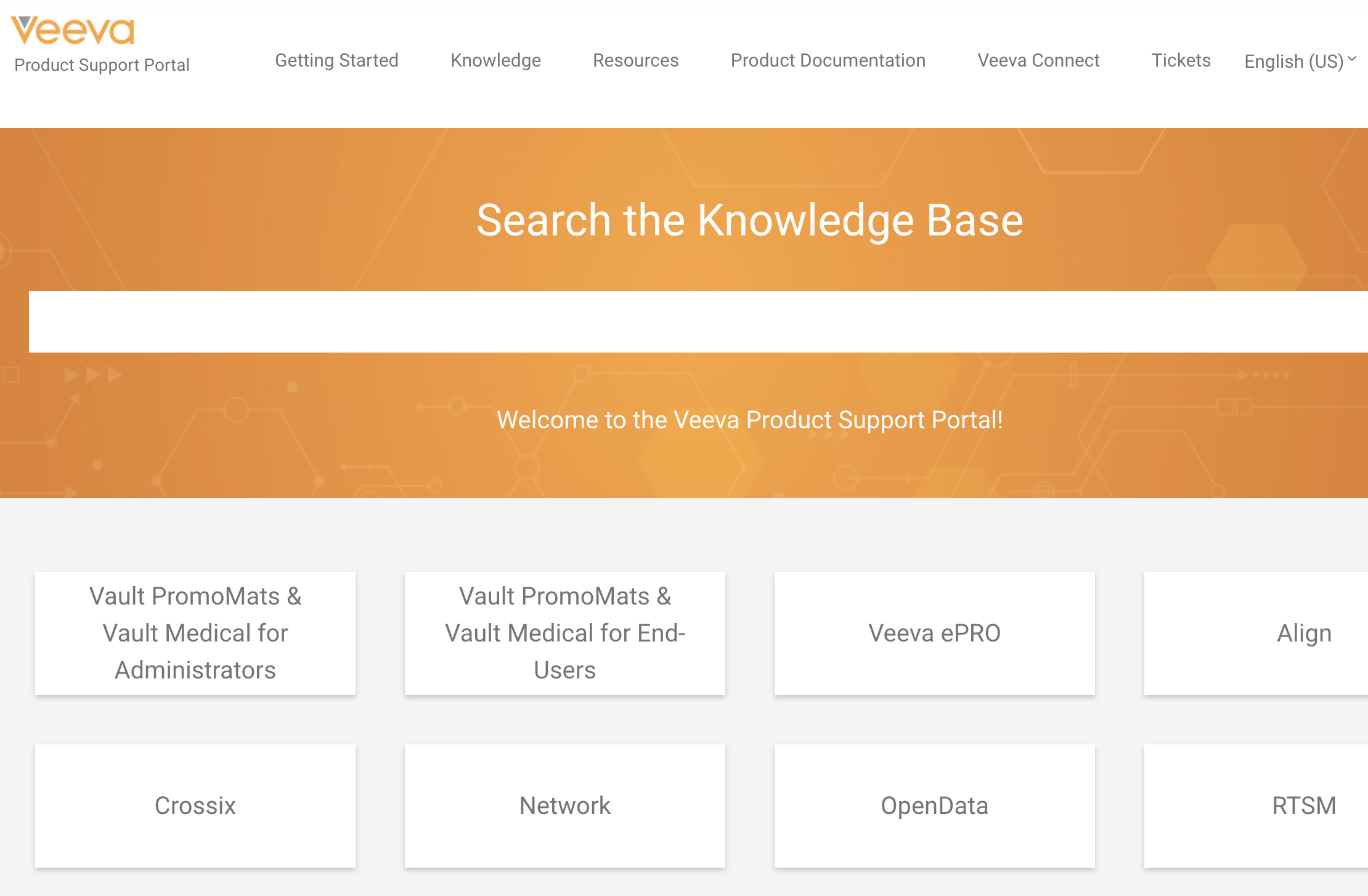Open the Getting Started menu
The image size is (1368, 896).
coord(336,60)
